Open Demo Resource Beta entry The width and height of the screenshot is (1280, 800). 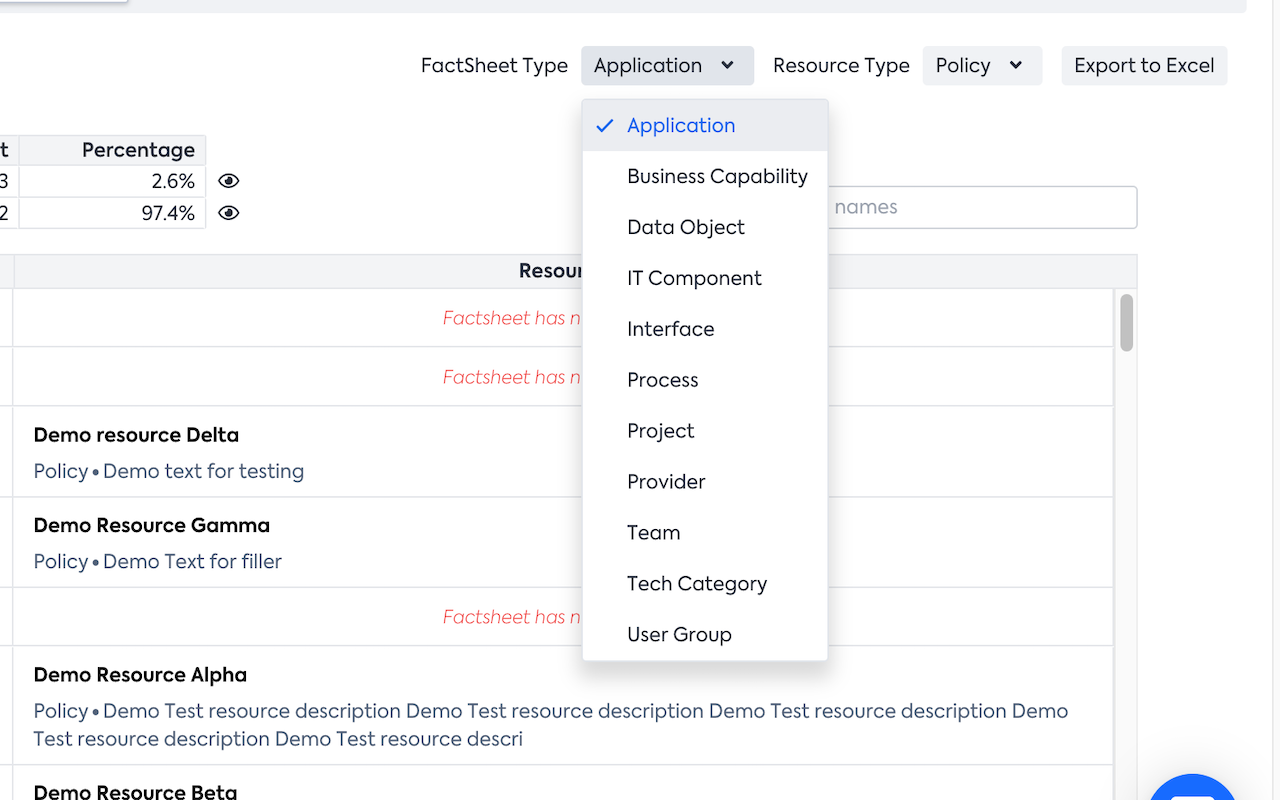pos(135,792)
